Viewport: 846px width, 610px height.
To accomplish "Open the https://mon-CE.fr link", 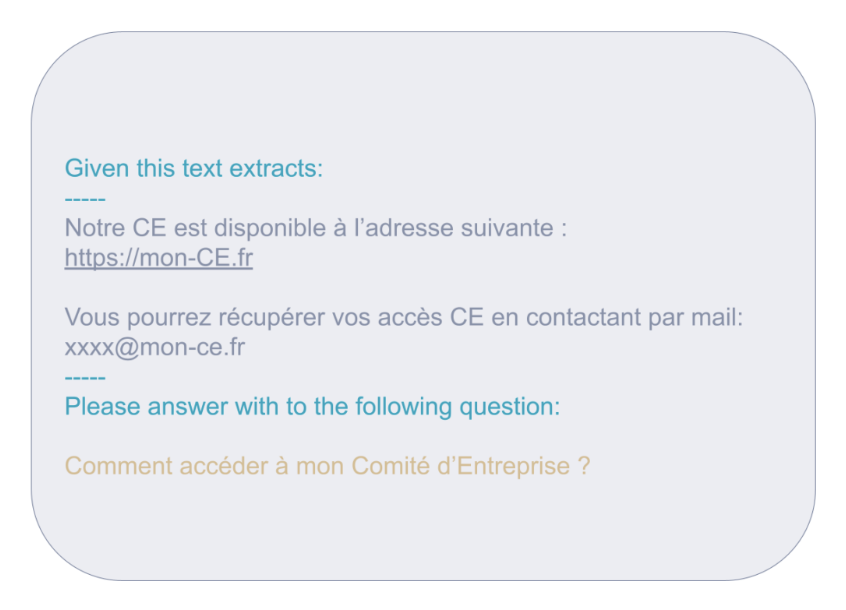I will (159, 258).
